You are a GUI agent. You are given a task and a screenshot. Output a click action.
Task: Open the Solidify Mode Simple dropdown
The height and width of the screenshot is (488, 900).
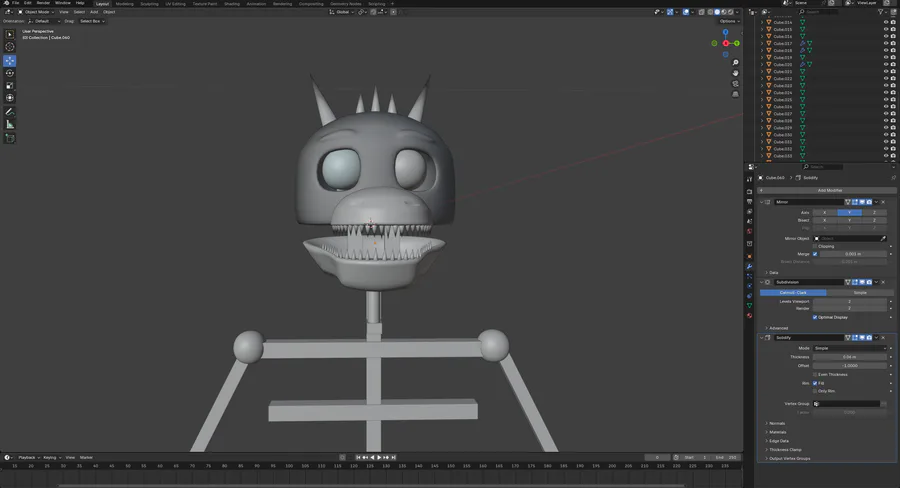tap(850, 348)
